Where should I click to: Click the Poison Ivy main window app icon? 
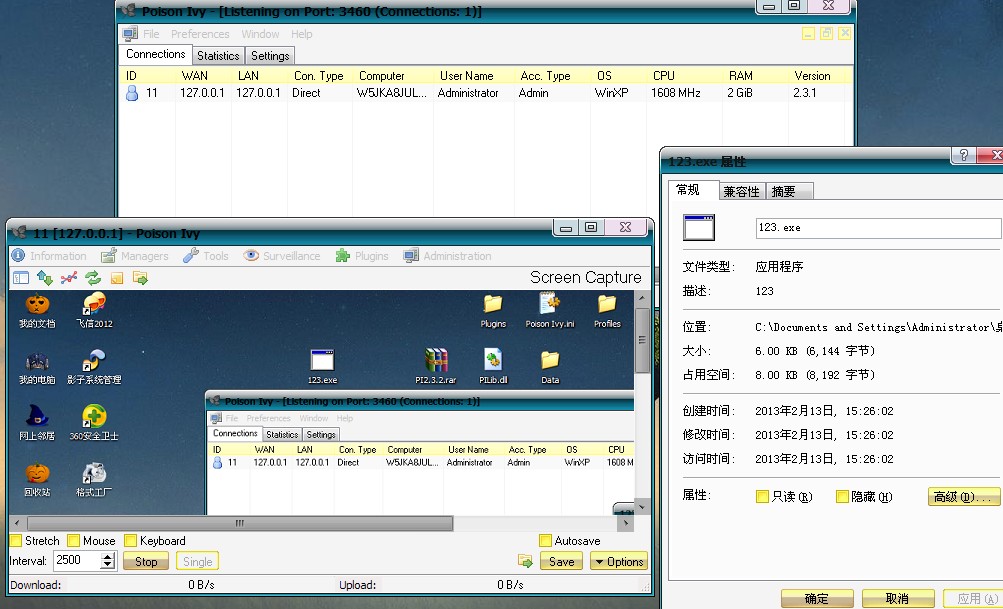[x=129, y=10]
